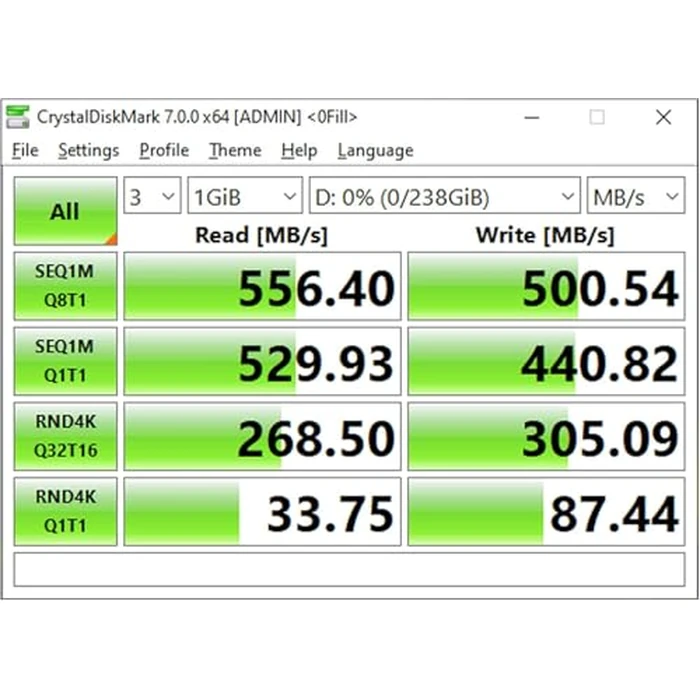The width and height of the screenshot is (700, 700).
Task: Open the Help menu
Action: coord(299,150)
